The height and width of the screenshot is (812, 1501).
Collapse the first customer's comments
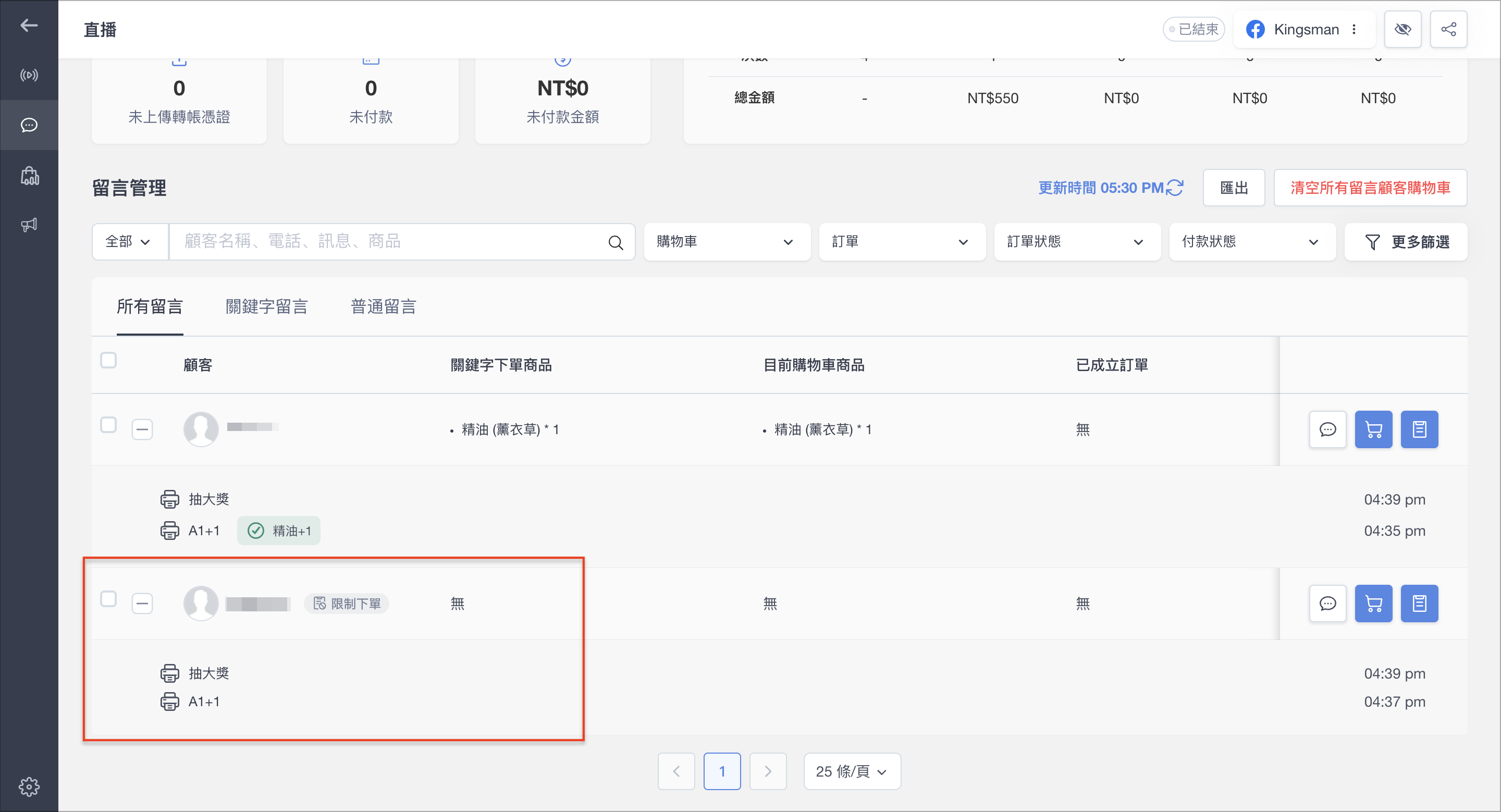(142, 430)
